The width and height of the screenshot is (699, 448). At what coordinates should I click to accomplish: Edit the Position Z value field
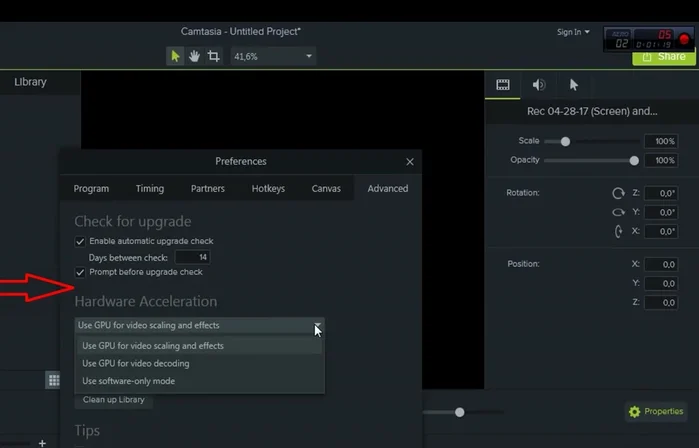(x=661, y=303)
